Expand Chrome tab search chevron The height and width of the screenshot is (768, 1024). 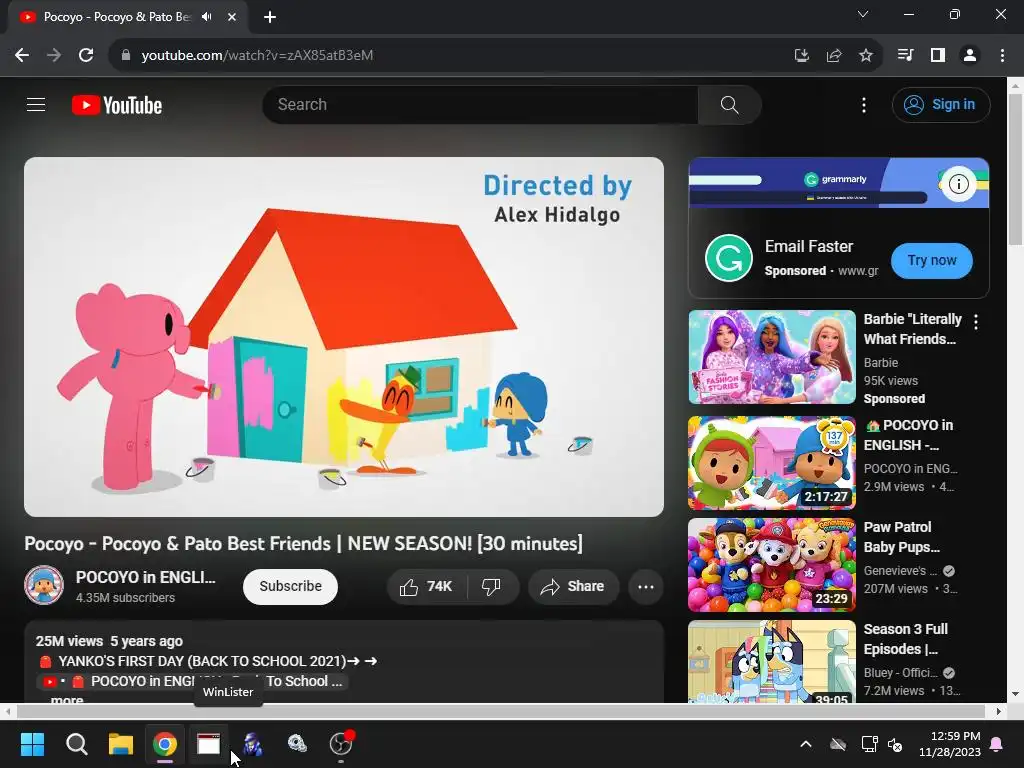(863, 14)
